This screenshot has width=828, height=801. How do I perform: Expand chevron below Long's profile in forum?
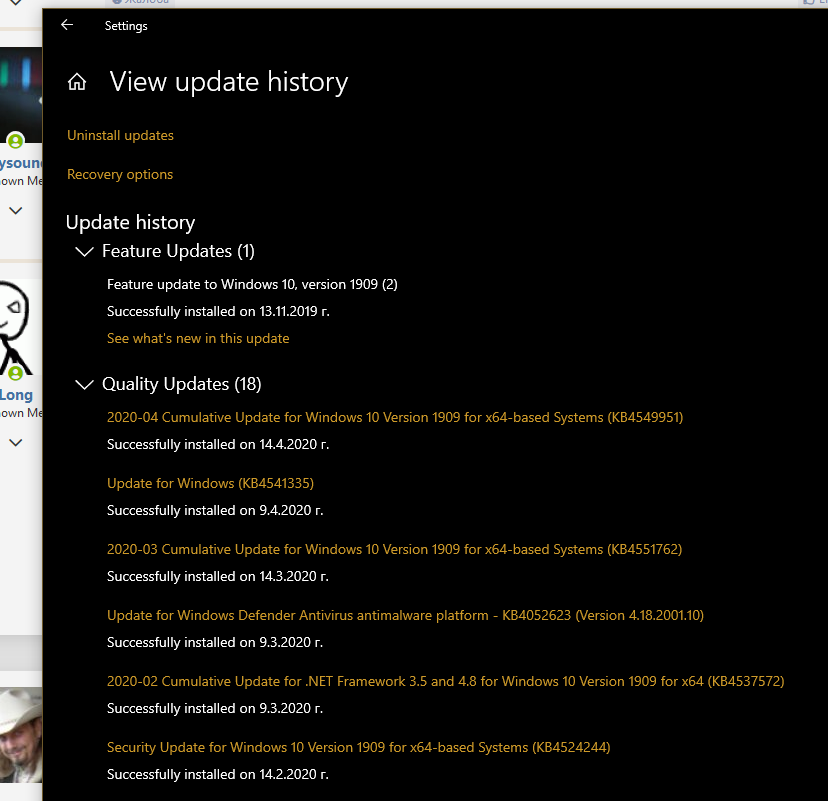pyautogui.click(x=16, y=442)
